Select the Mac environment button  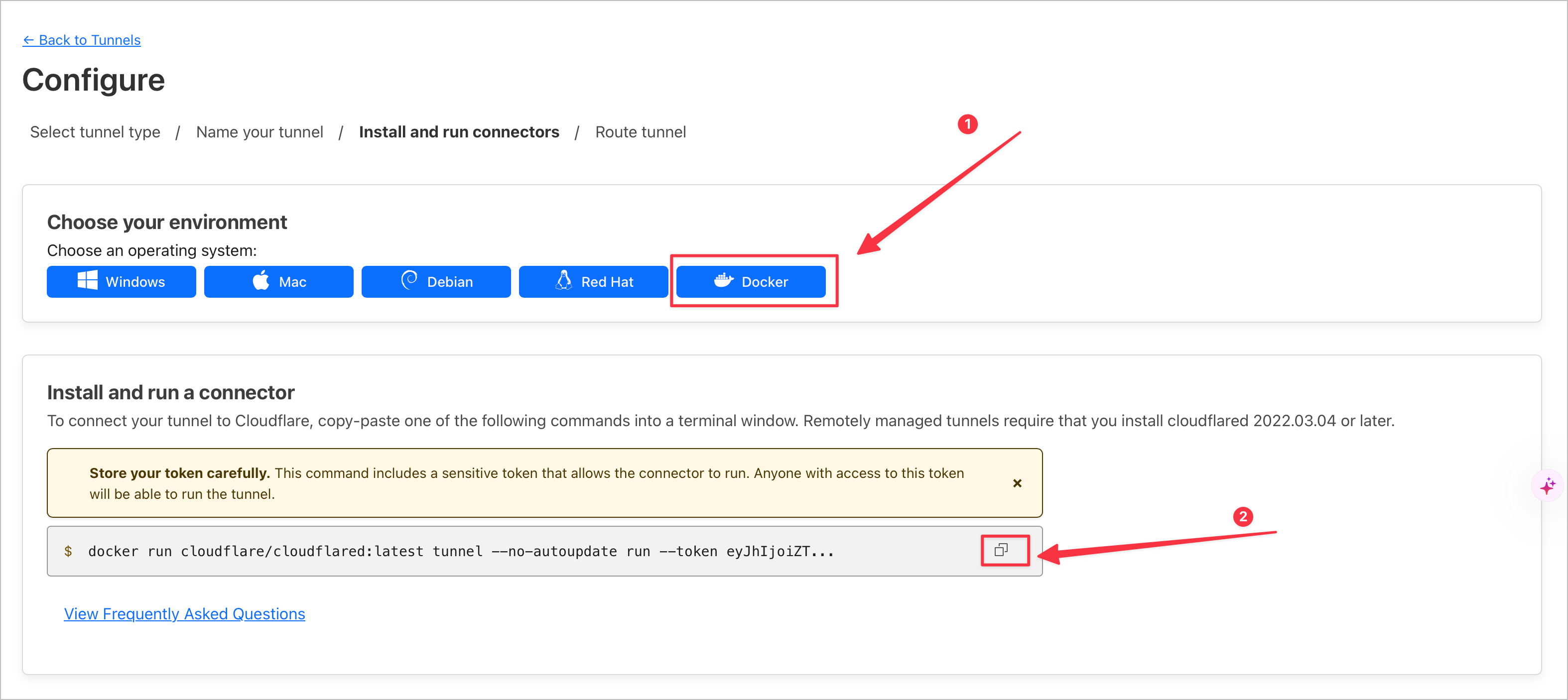(x=279, y=282)
